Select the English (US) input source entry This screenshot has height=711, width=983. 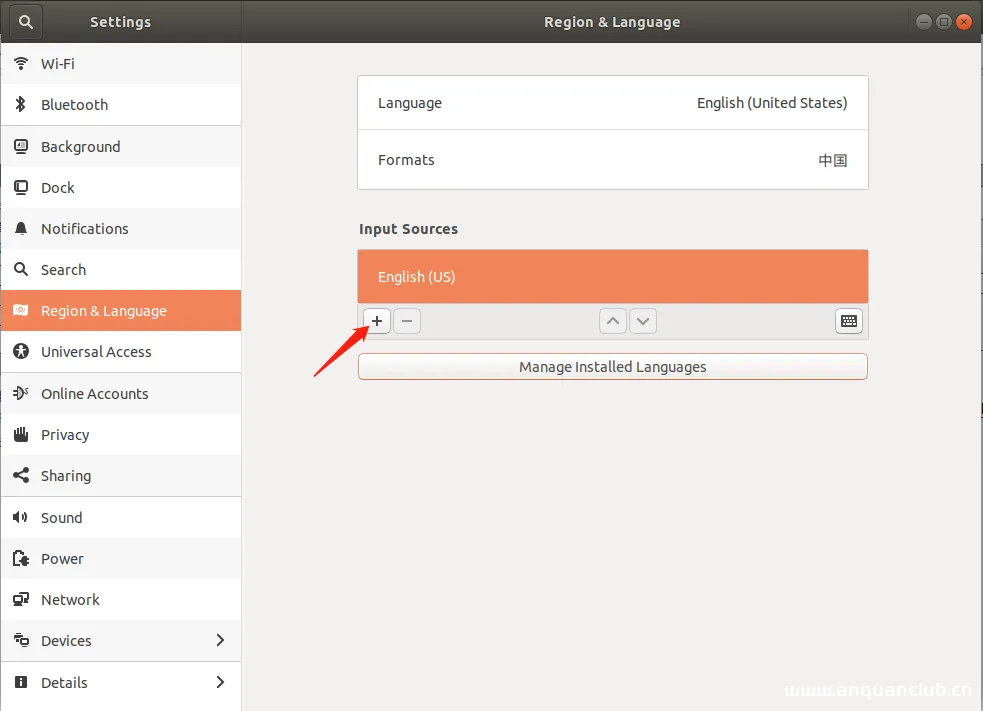pyautogui.click(x=612, y=276)
